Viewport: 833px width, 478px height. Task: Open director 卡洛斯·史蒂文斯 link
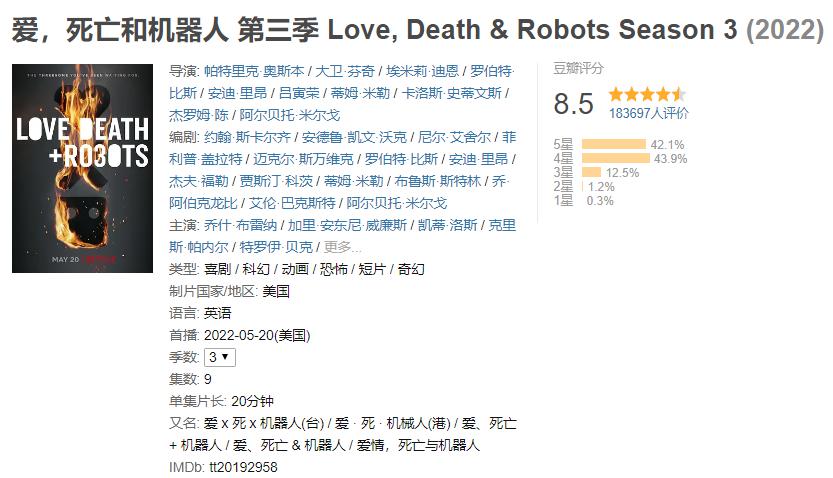[x=452, y=93]
